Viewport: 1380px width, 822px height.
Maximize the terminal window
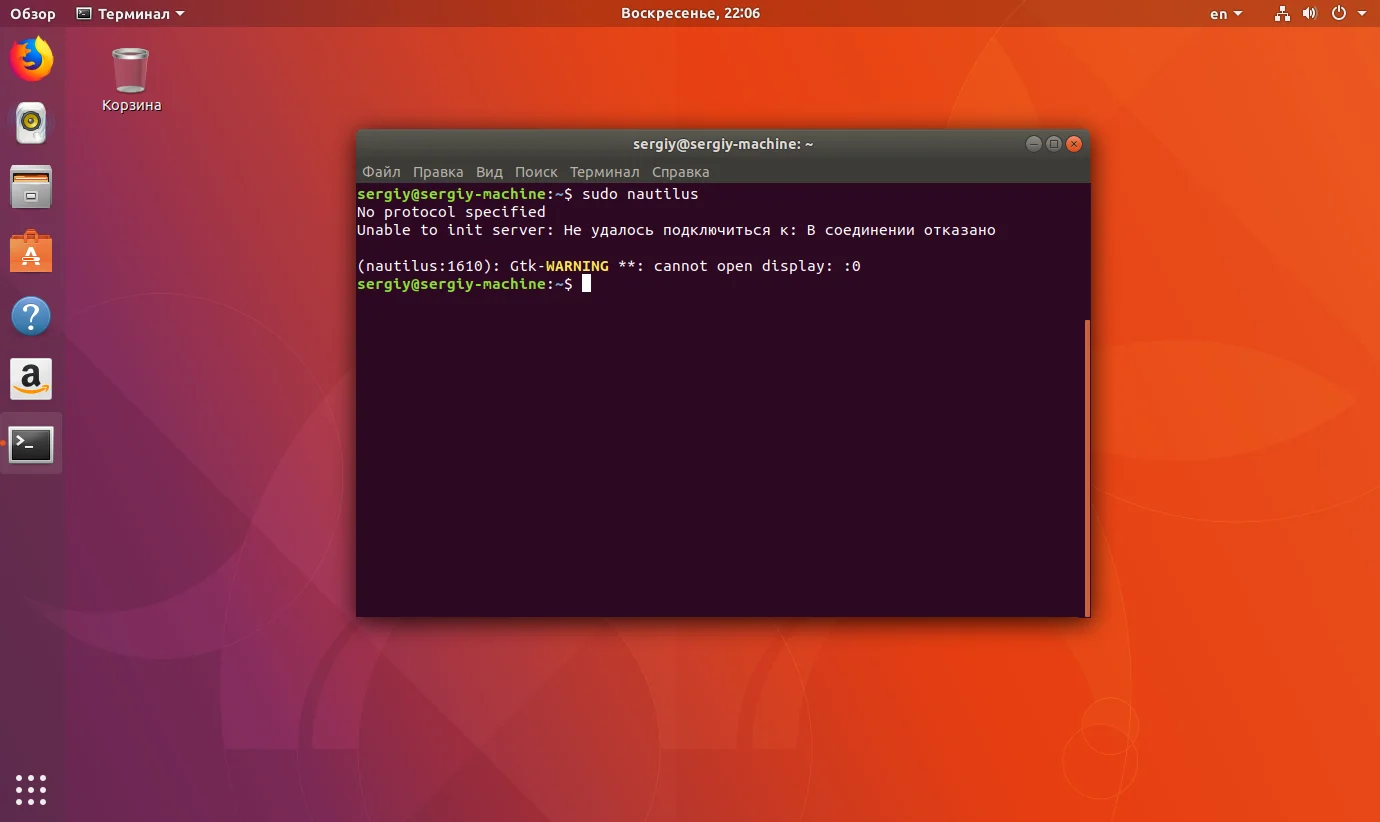[x=1054, y=144]
